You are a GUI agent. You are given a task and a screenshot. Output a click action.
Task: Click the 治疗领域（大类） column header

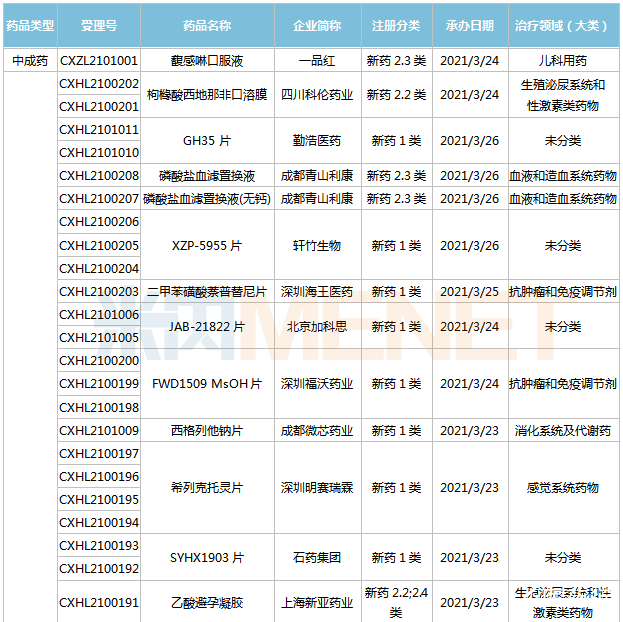pyautogui.click(x=563, y=25)
